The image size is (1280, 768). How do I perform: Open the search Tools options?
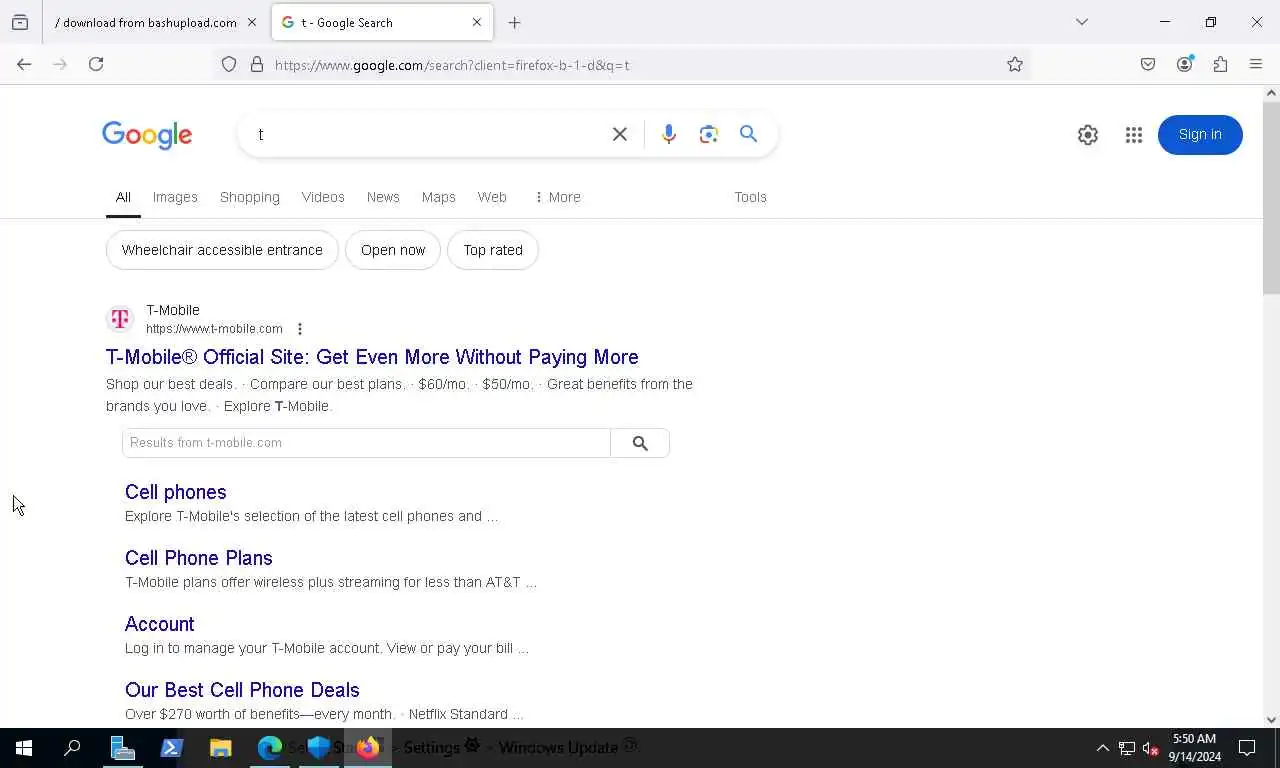point(750,197)
